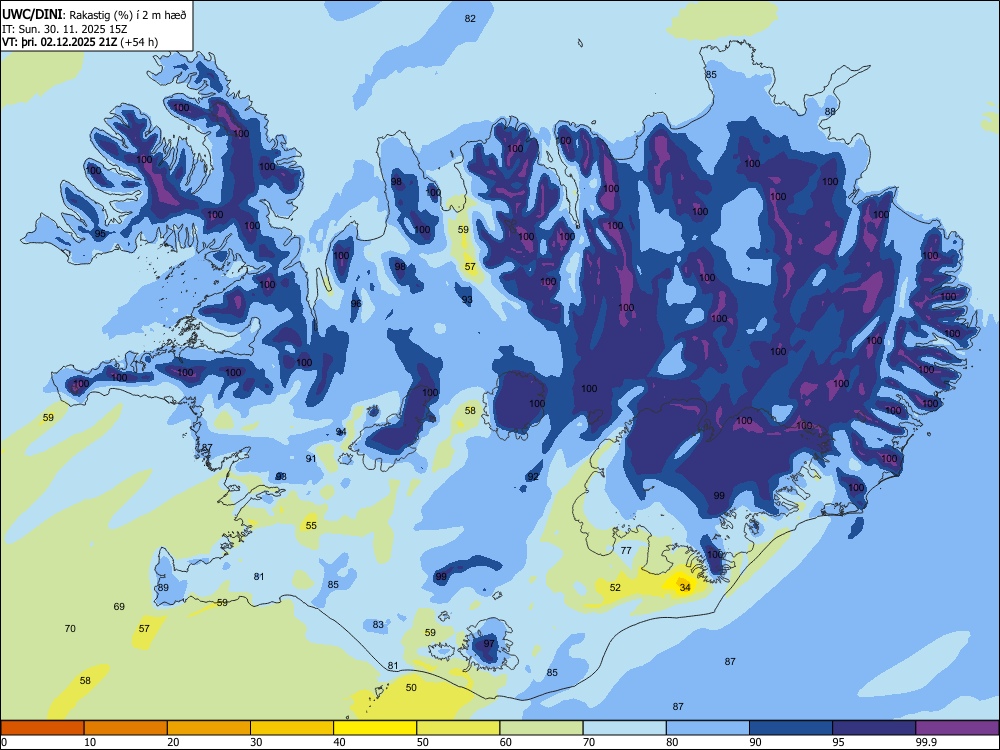Click the map value '89' on the peninsula
Screen dimensions: 1000x750
[163, 587]
